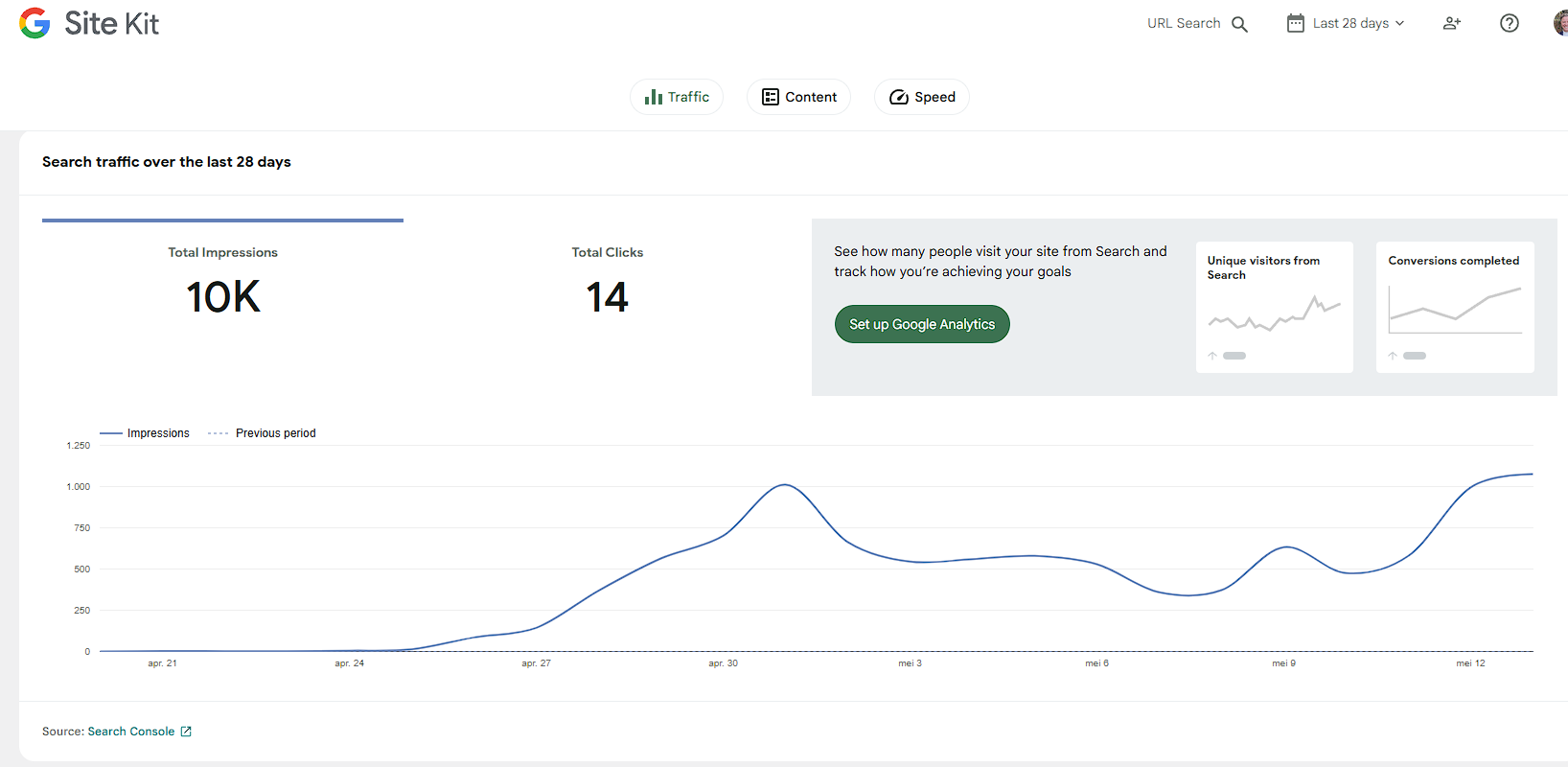Click Set up Google Analytics button
The height and width of the screenshot is (767, 1568).
click(922, 324)
